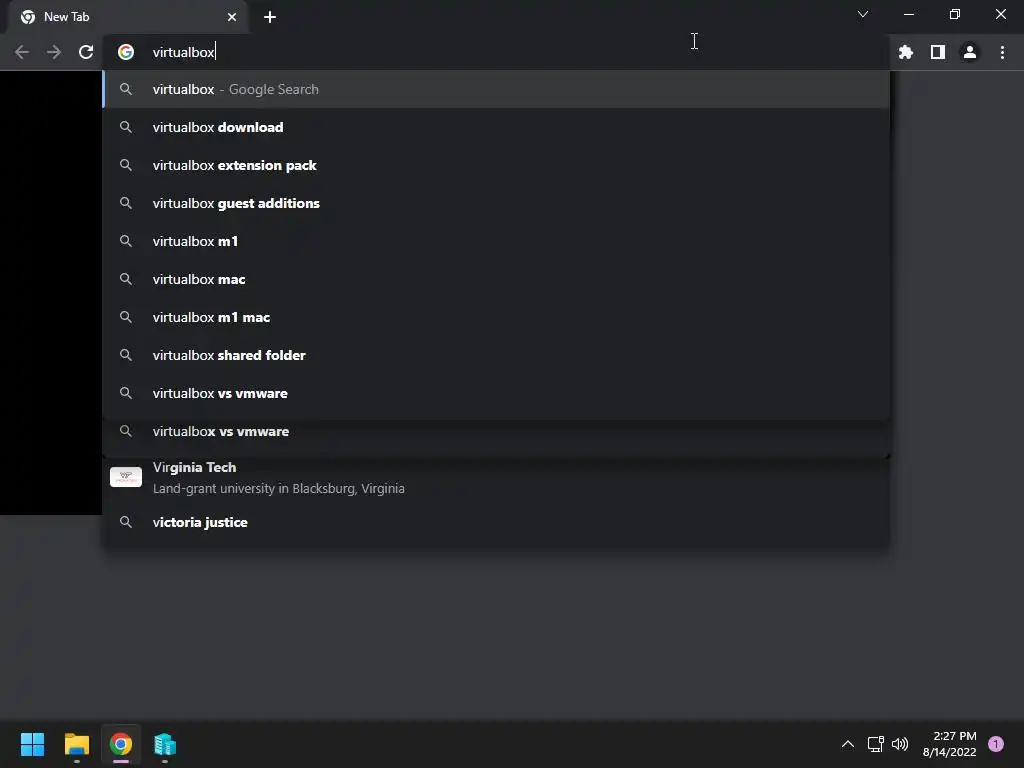This screenshot has height=768, width=1024.
Task: Open the clock showing 2:27 PM
Action: (950, 744)
